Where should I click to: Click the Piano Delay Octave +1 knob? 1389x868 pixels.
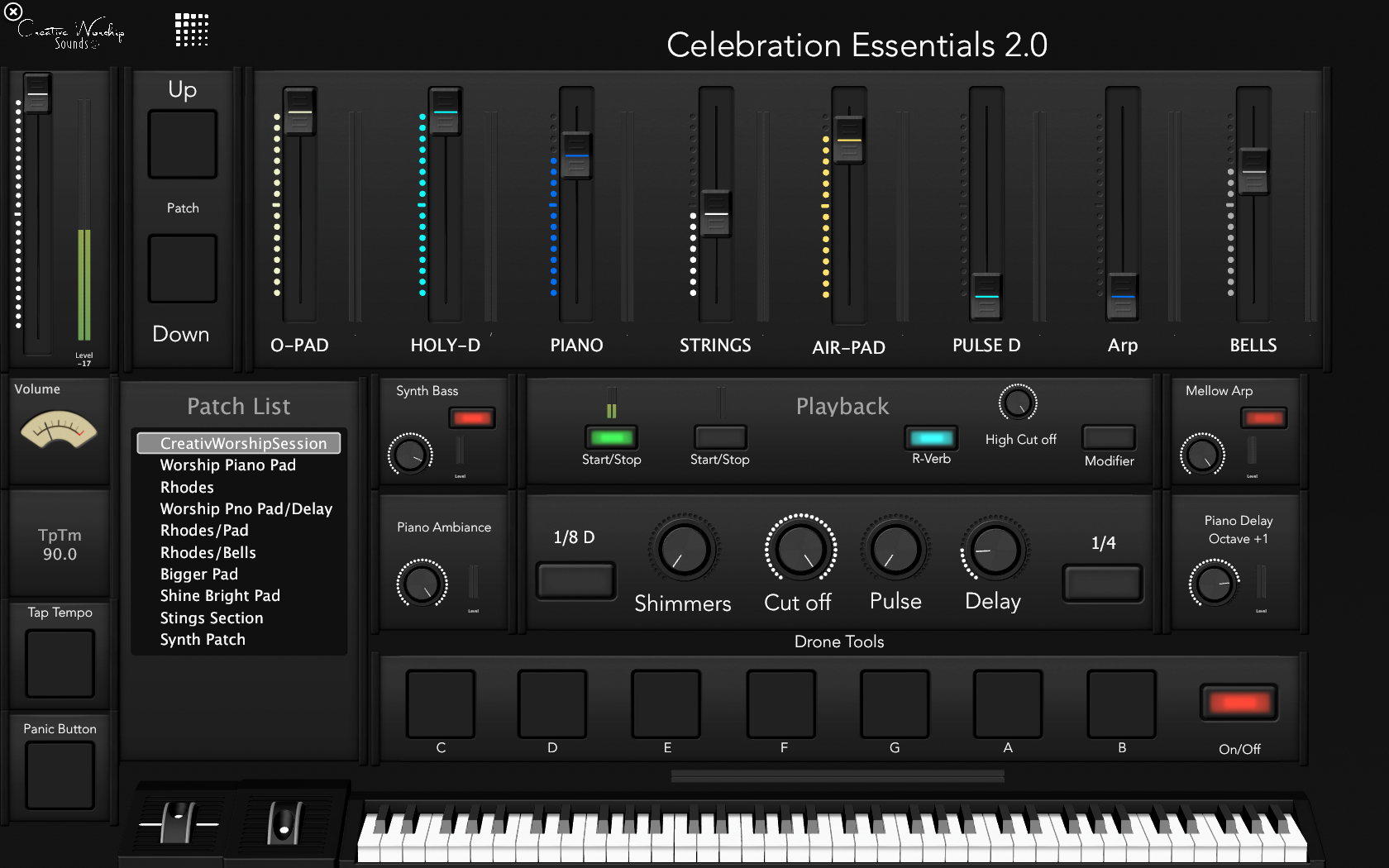[1214, 584]
